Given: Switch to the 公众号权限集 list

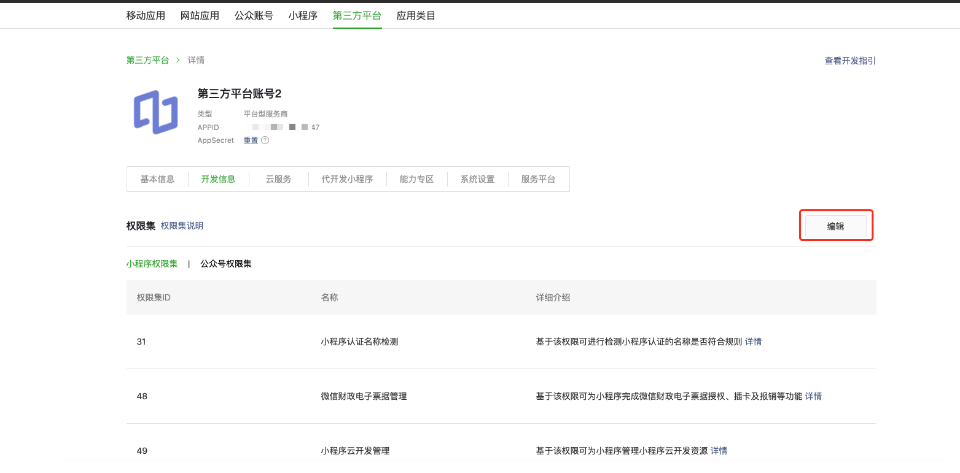Looking at the screenshot, I should point(226,264).
